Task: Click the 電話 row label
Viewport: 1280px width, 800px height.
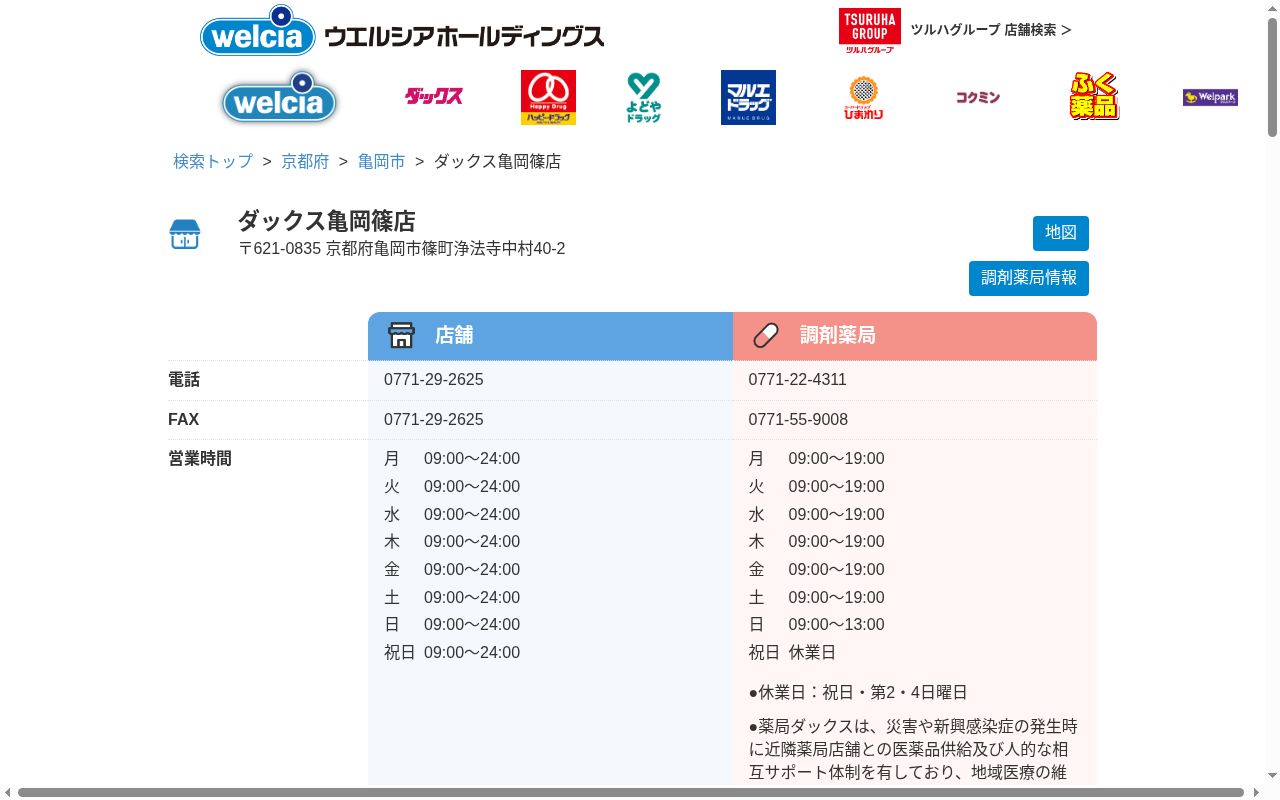Action: 184,380
